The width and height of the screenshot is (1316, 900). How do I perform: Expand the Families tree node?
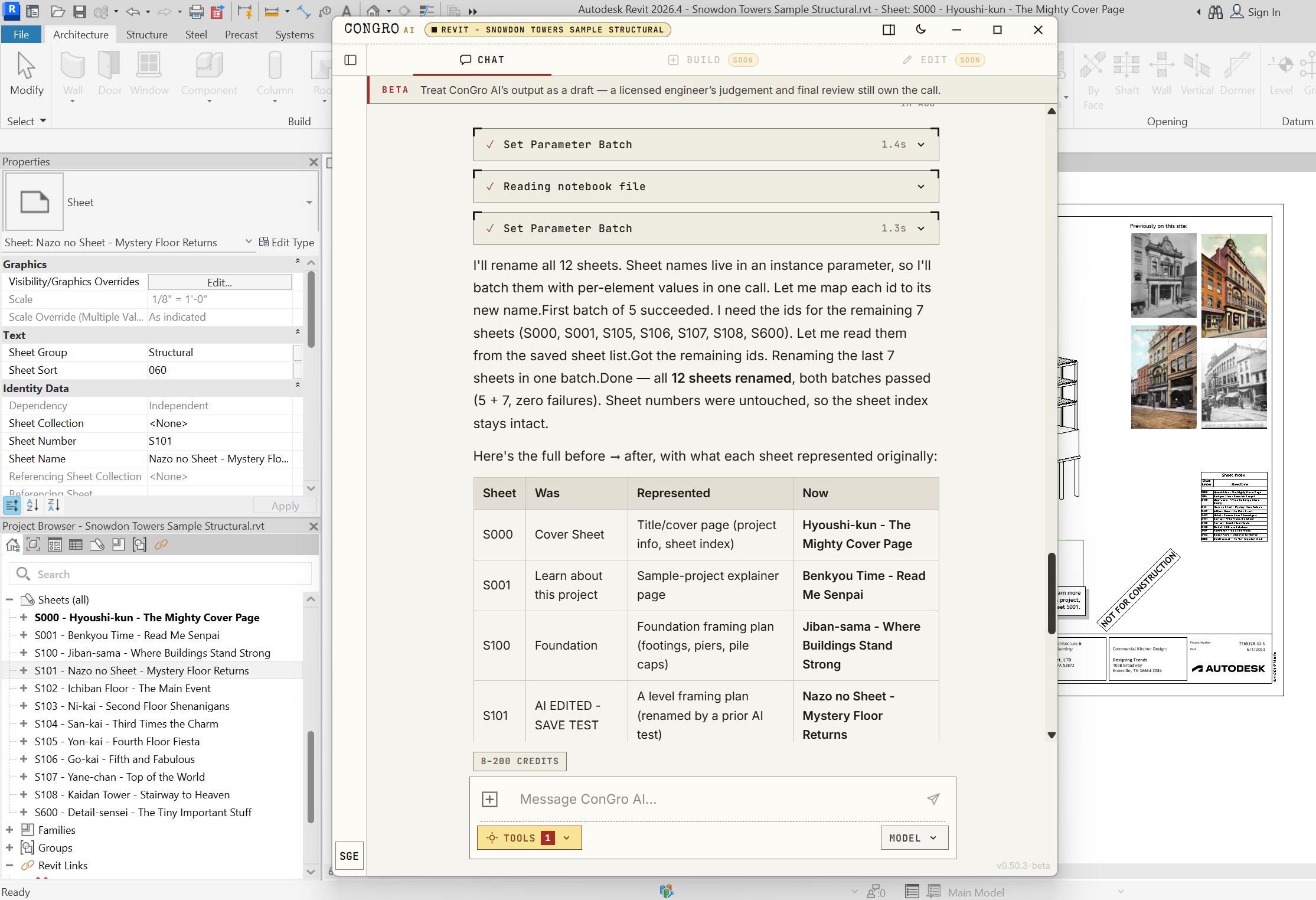(x=9, y=830)
